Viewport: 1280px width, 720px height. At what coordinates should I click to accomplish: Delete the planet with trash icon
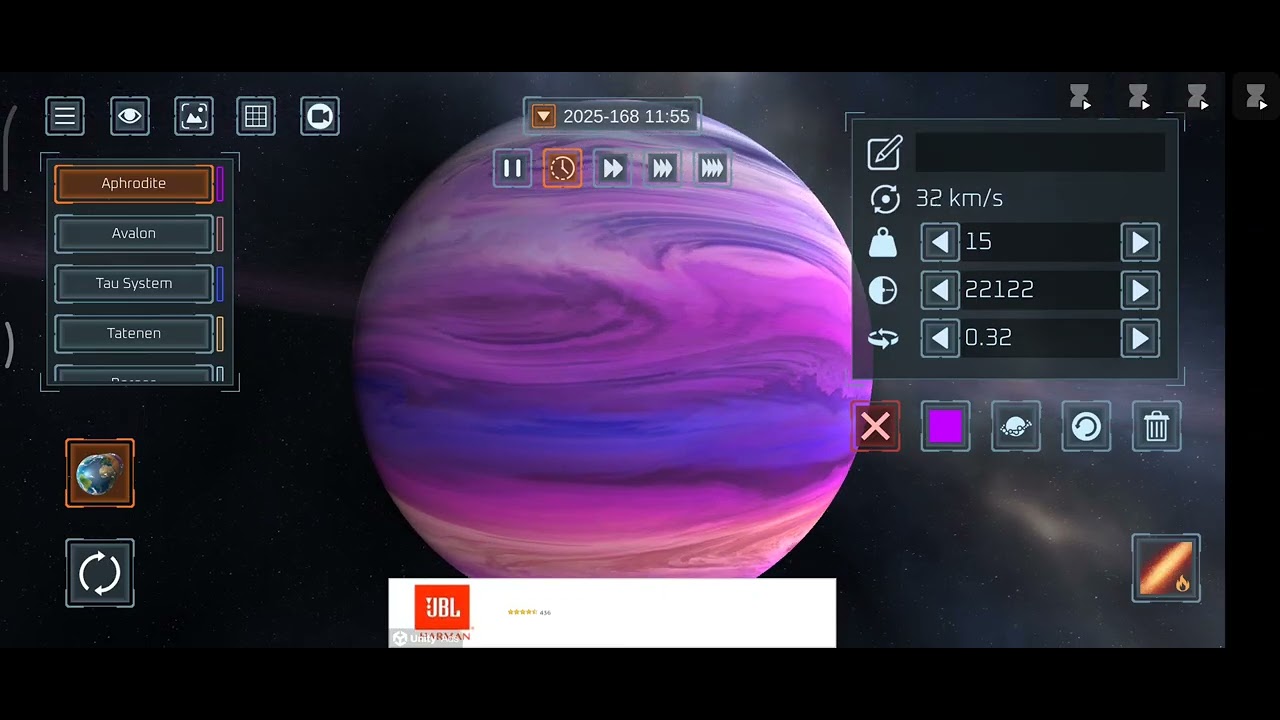coord(1156,427)
